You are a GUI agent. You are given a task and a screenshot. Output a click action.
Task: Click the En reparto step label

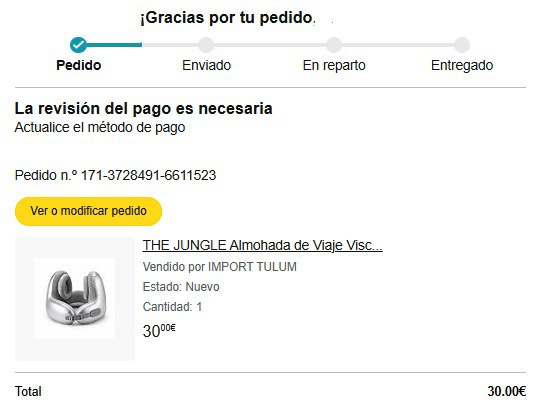pyautogui.click(x=334, y=65)
